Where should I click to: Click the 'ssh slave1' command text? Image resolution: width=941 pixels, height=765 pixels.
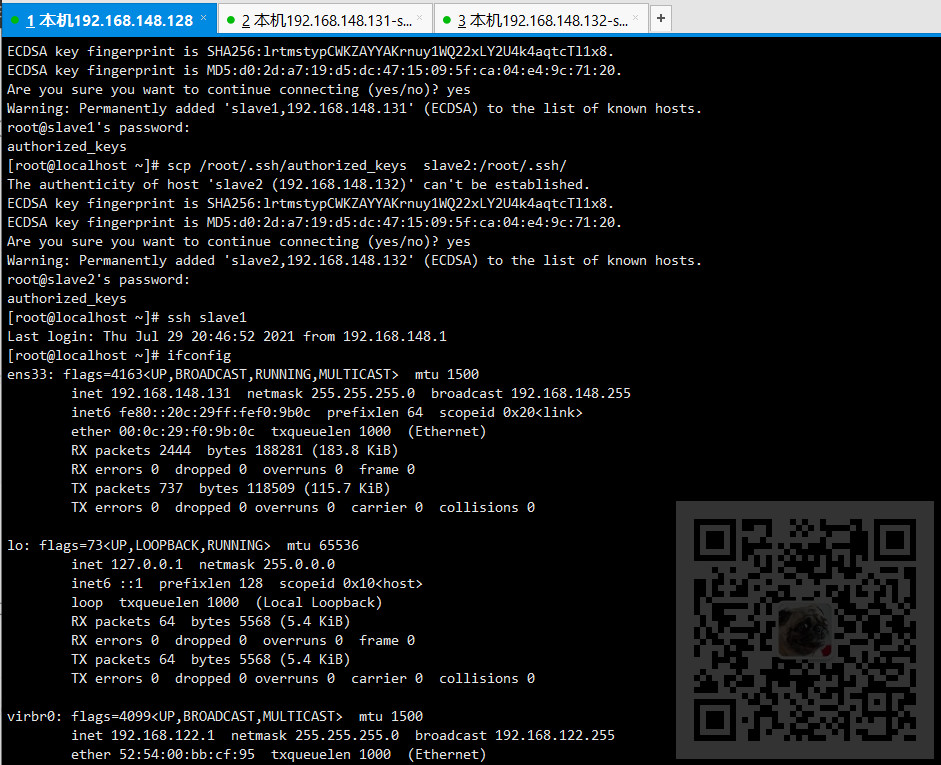(207, 317)
